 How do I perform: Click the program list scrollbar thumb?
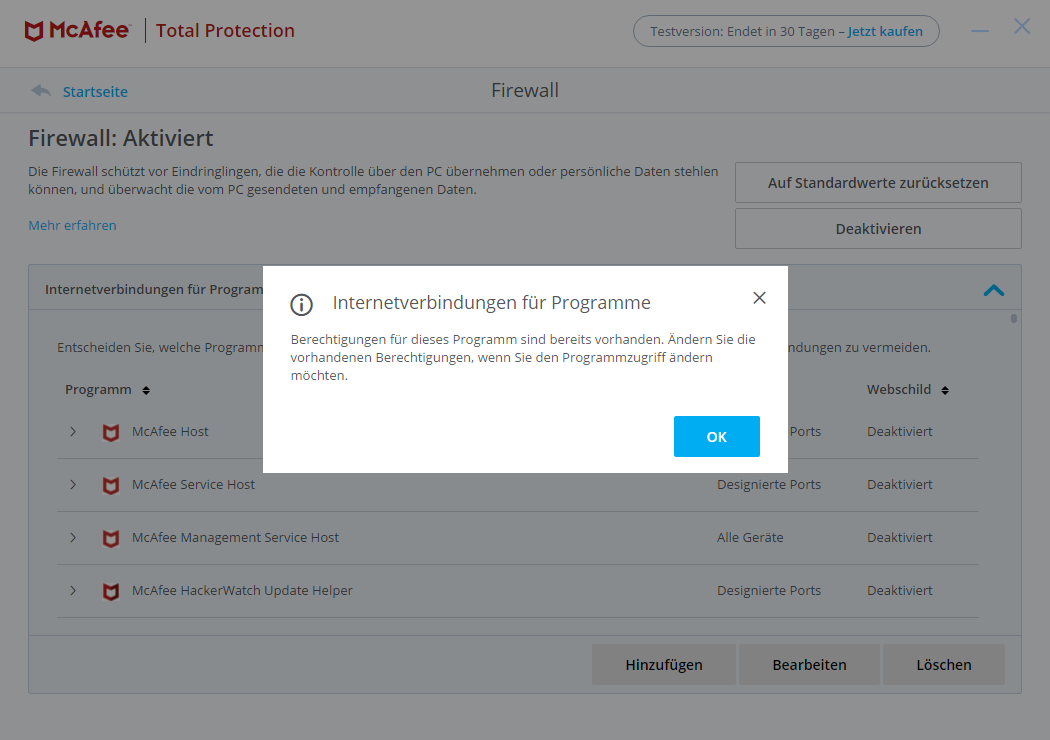tap(1014, 319)
